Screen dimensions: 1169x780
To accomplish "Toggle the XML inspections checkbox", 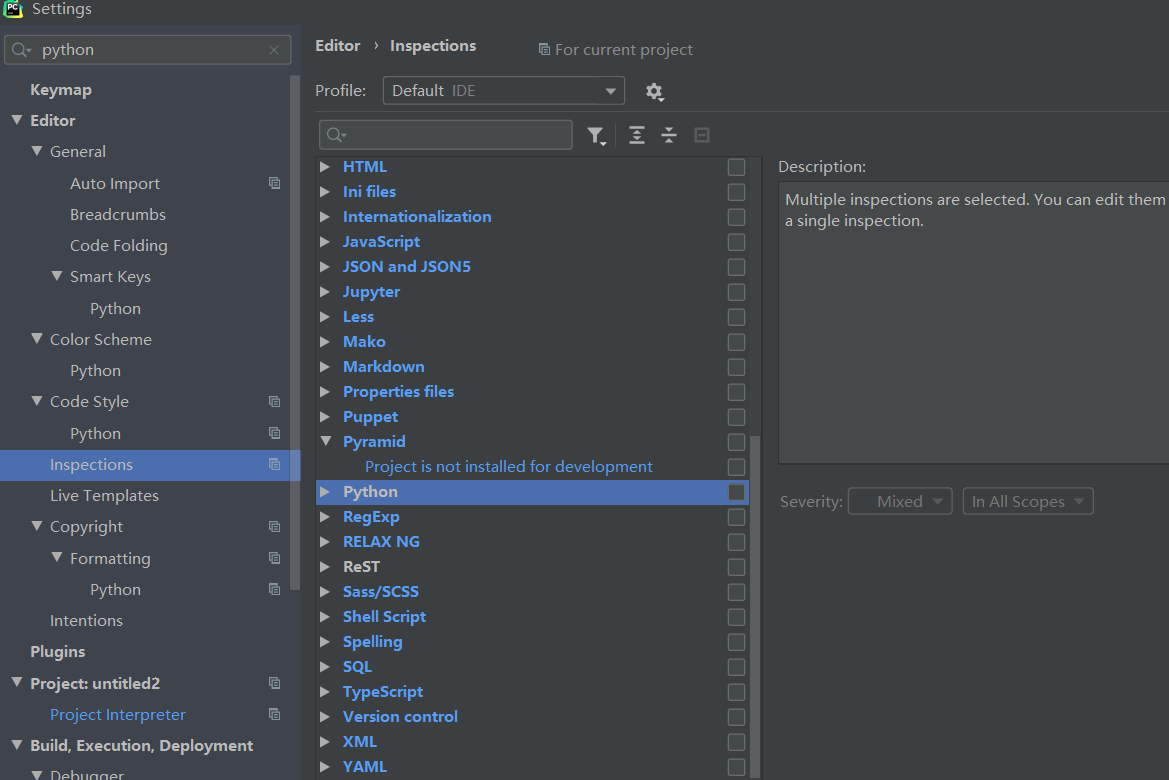I will click(736, 742).
